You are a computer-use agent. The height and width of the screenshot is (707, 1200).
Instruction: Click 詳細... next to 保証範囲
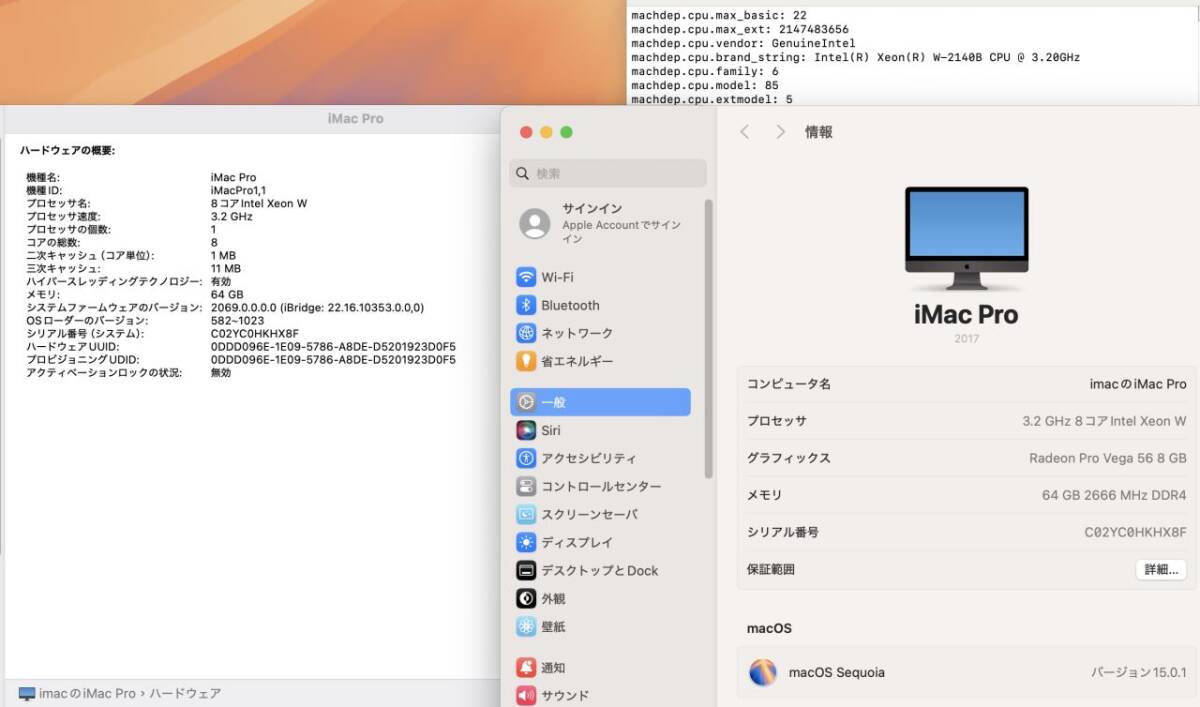1160,568
